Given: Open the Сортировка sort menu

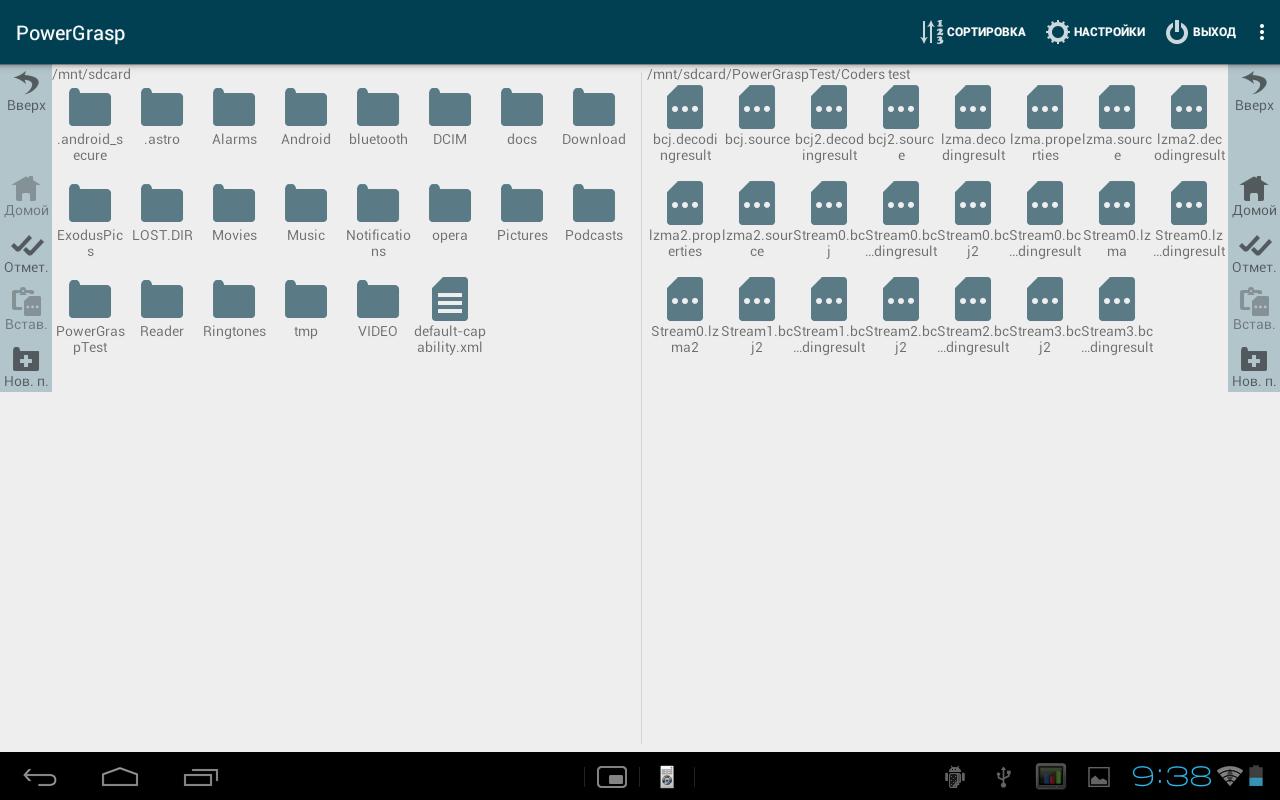Looking at the screenshot, I should tap(973, 32).
